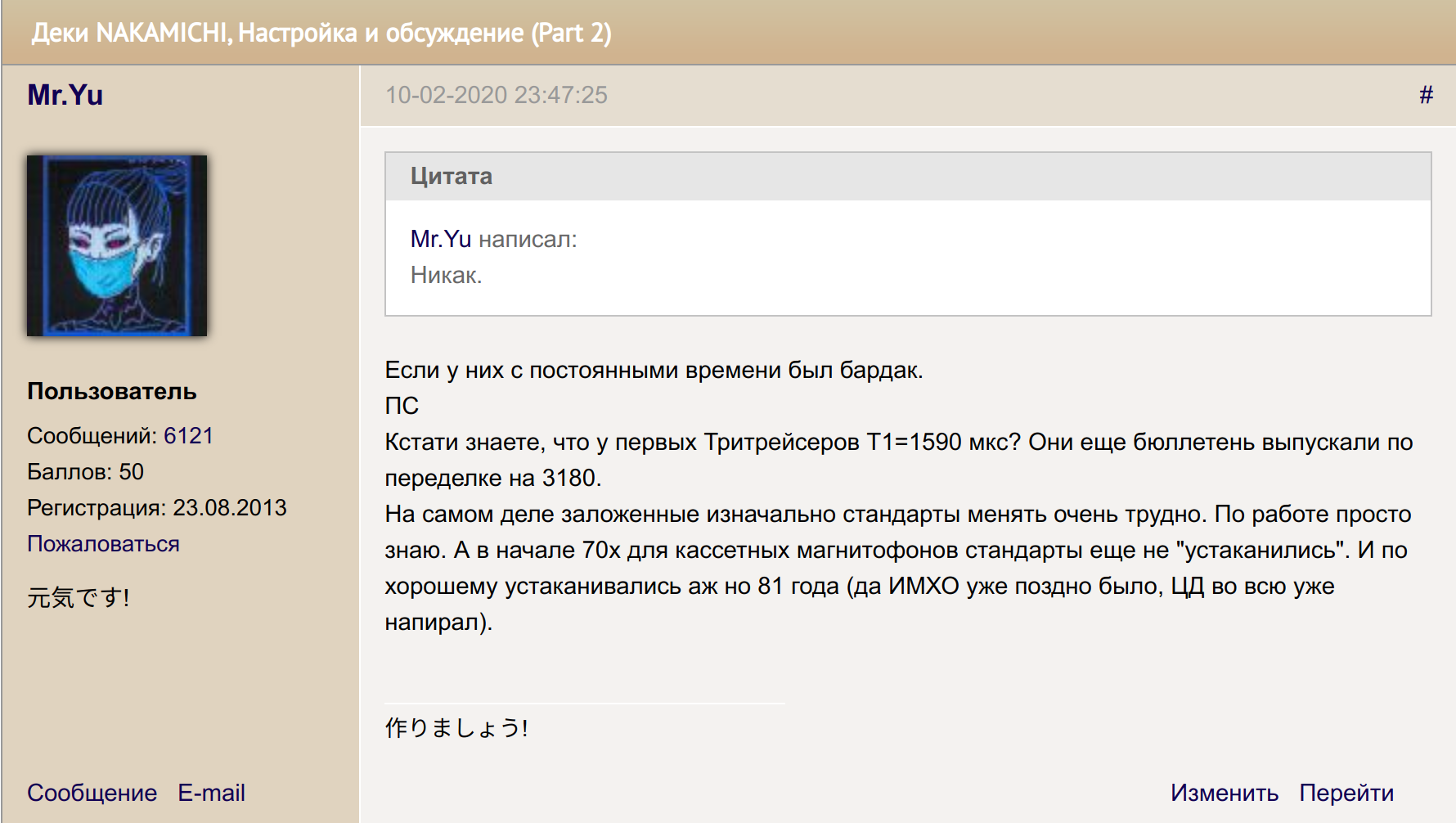Click the Пожаловаться report link
1456x823 pixels.
(103, 544)
